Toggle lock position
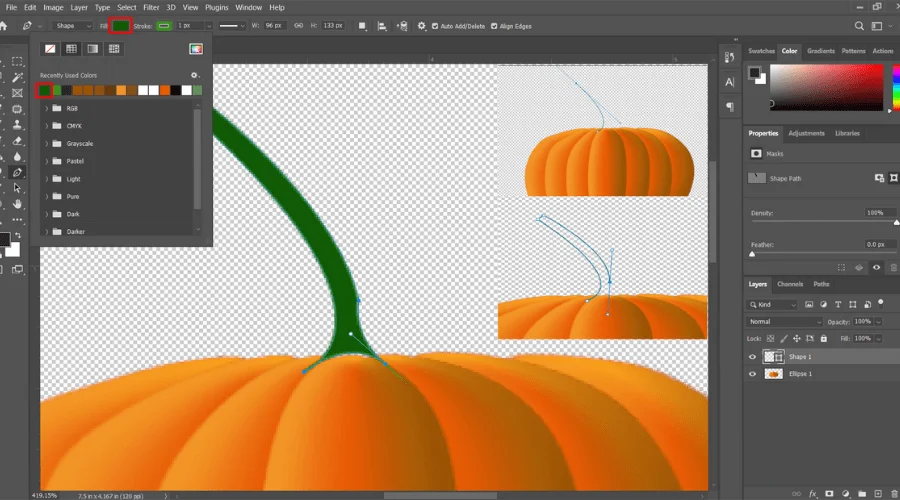This screenshot has width=900, height=500. click(x=796, y=339)
